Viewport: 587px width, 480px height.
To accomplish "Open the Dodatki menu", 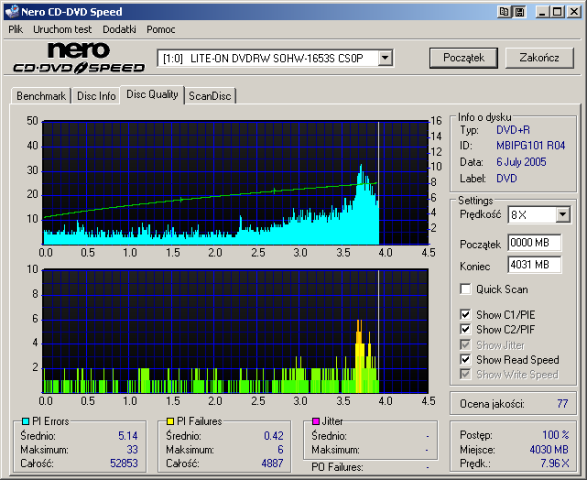I will pos(119,29).
